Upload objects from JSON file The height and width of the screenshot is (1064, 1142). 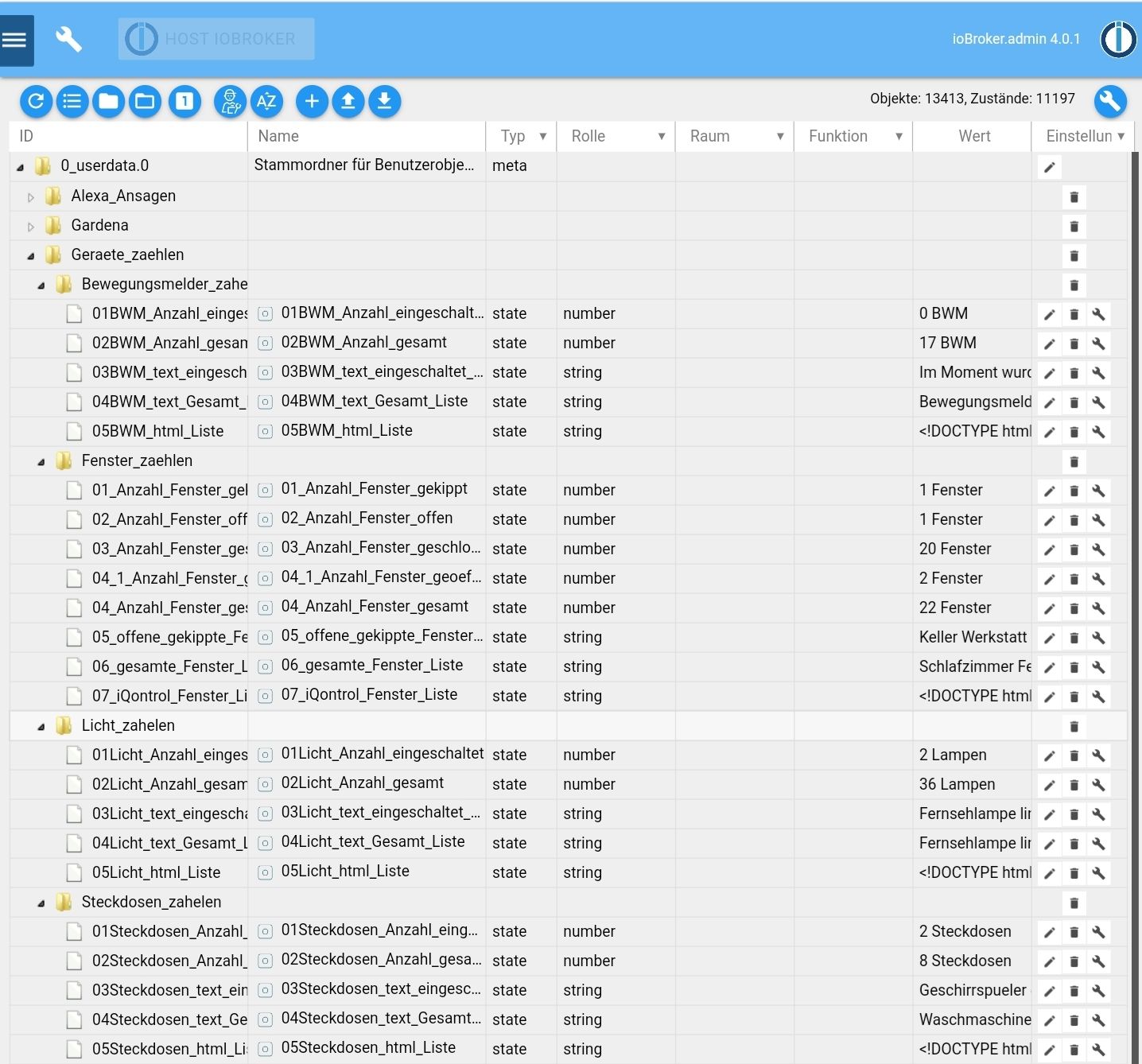pyautogui.click(x=348, y=101)
